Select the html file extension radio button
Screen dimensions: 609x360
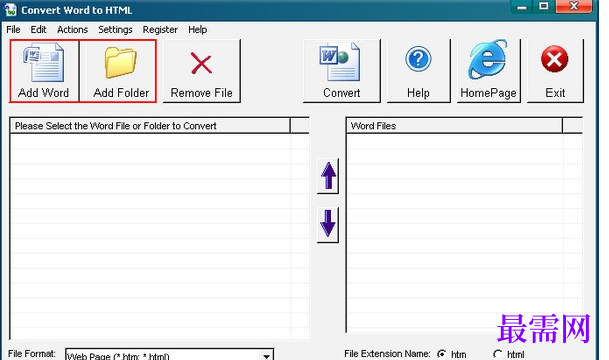[x=498, y=354]
